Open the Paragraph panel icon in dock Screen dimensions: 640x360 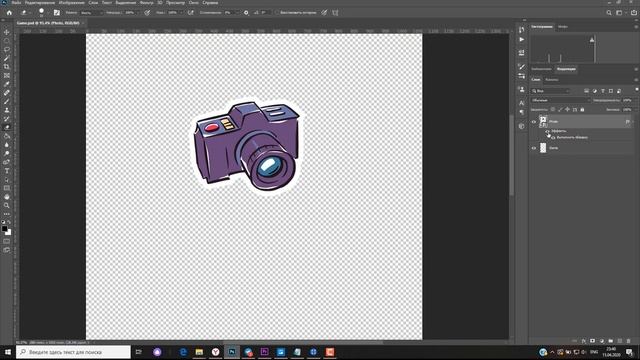click(522, 112)
